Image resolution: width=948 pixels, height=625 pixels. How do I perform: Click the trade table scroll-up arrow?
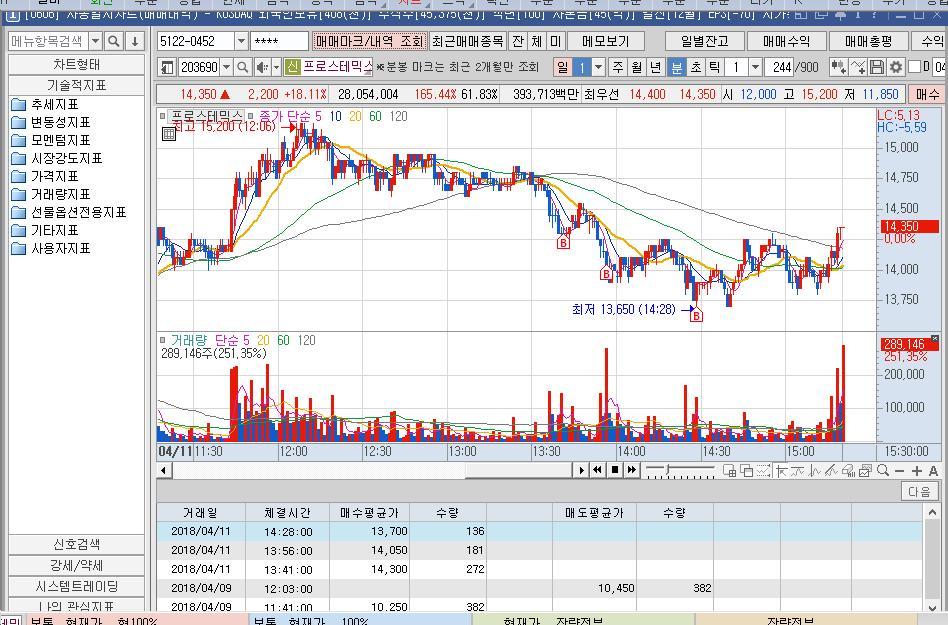(932, 512)
